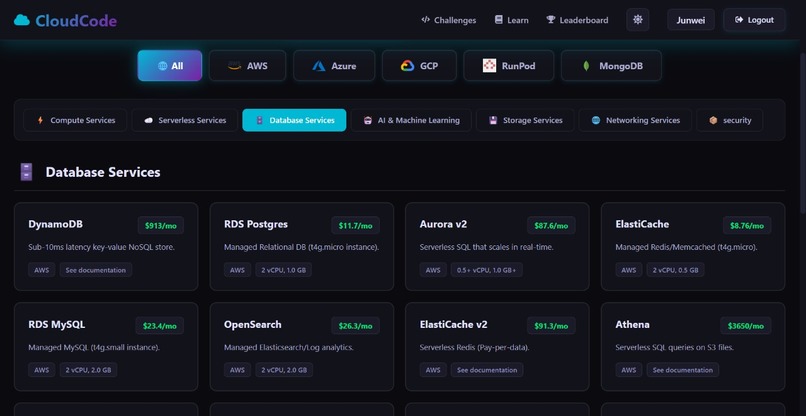
Task: Open the ElastiCache card title
Action: click(642, 225)
